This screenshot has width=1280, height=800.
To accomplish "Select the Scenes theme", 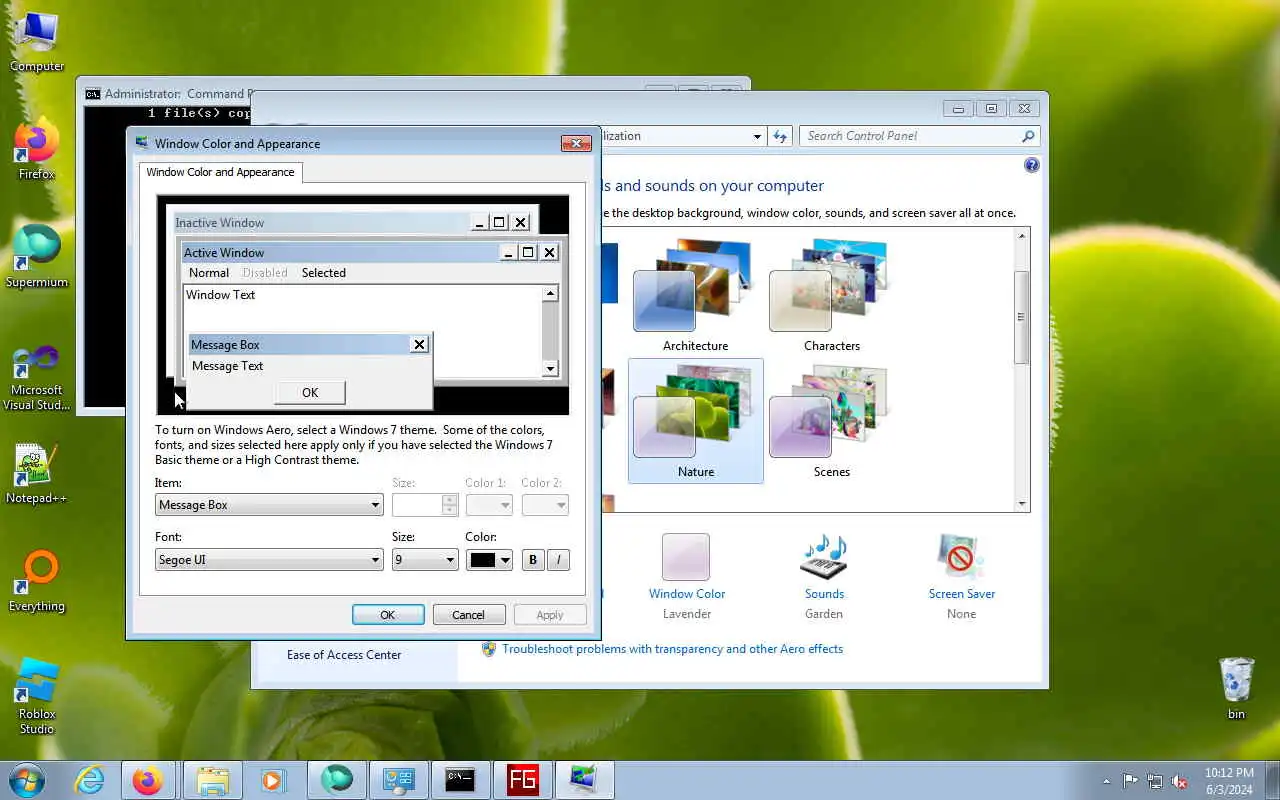I will point(832,421).
